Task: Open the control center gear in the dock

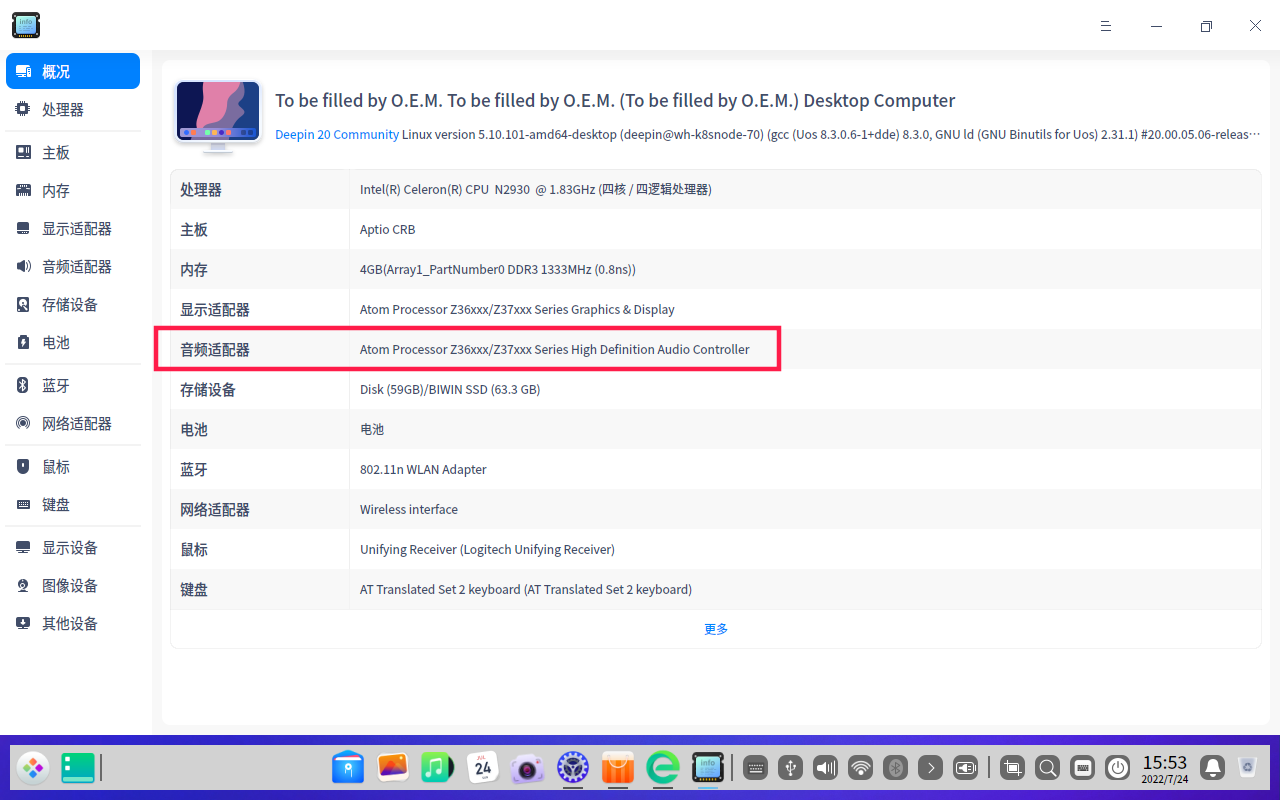Action: point(573,768)
